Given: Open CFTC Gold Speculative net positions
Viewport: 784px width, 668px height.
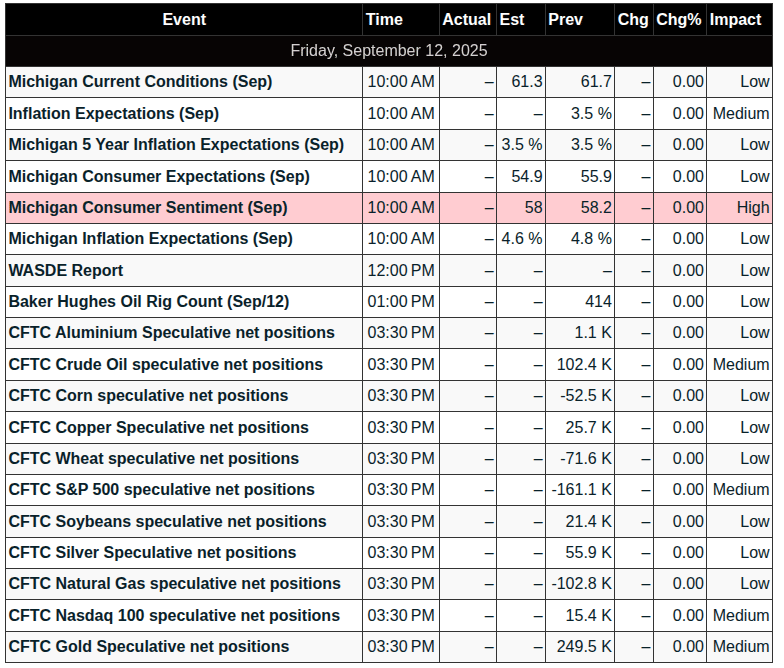Looking at the screenshot, I should point(149,646).
